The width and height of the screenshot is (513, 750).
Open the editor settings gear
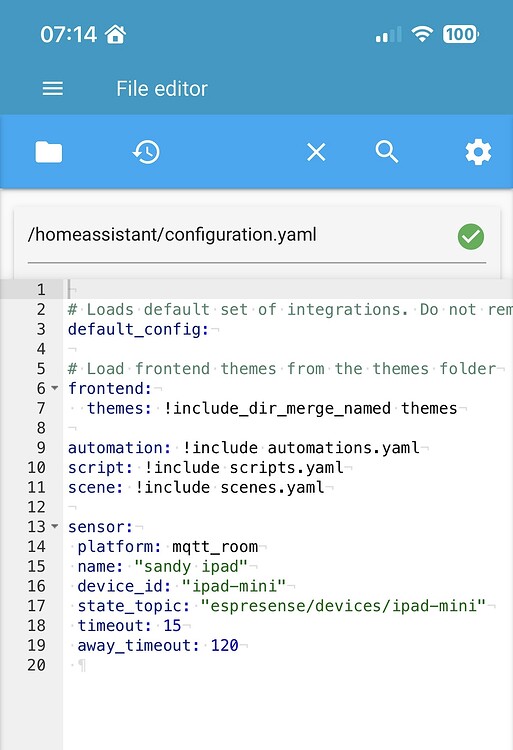[x=478, y=153]
